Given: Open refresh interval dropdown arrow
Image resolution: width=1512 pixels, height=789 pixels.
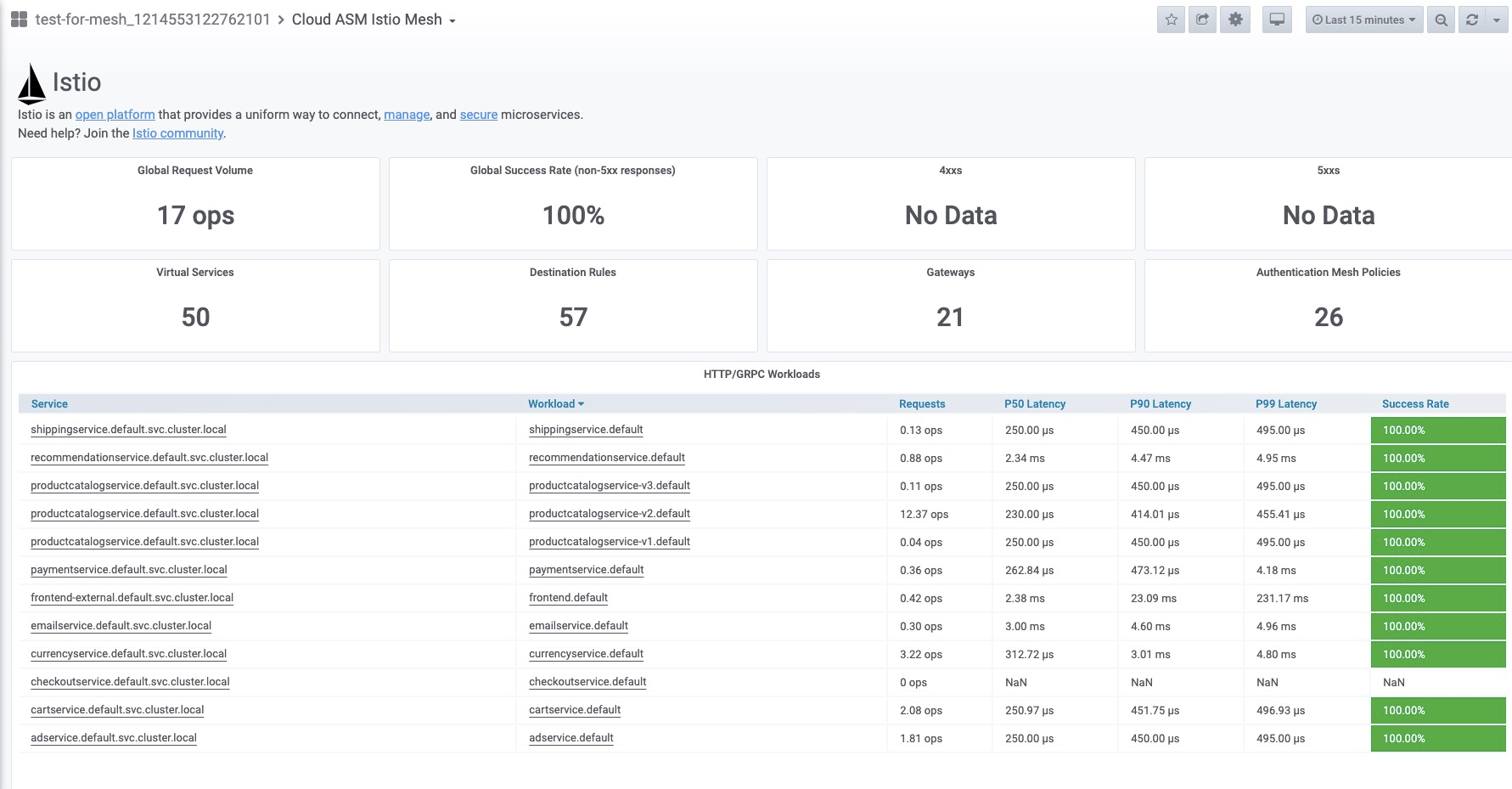Looking at the screenshot, I should [1497, 20].
